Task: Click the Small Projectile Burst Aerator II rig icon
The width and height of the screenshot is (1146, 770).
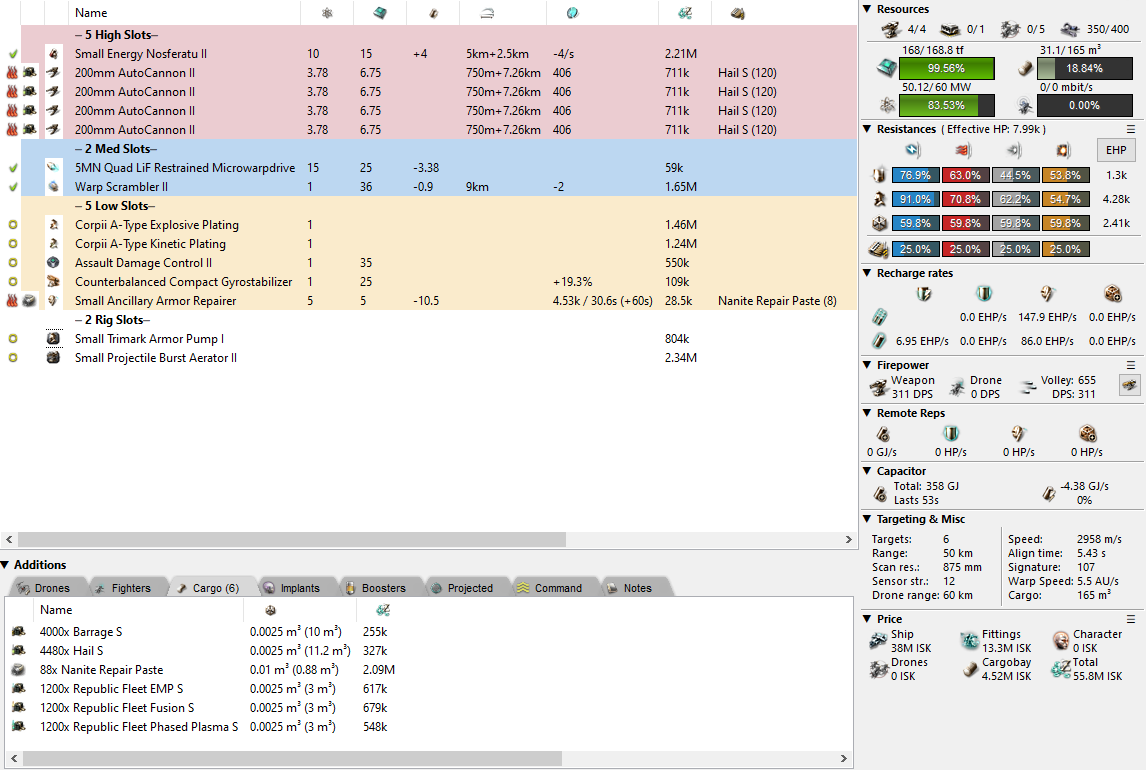Action: [x=53, y=358]
